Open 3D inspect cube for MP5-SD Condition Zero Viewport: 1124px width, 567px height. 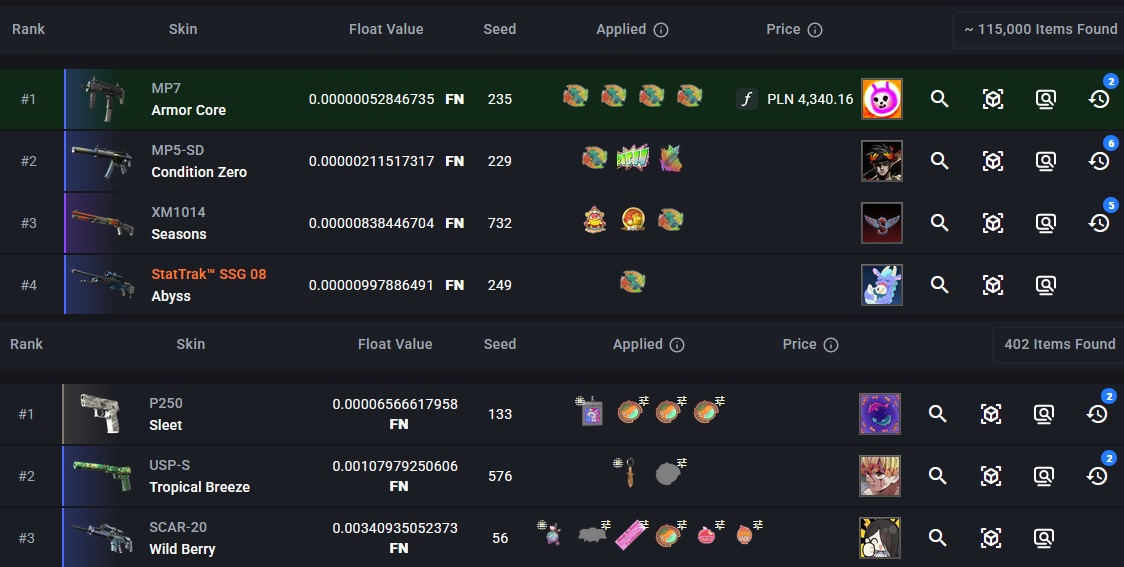992,161
